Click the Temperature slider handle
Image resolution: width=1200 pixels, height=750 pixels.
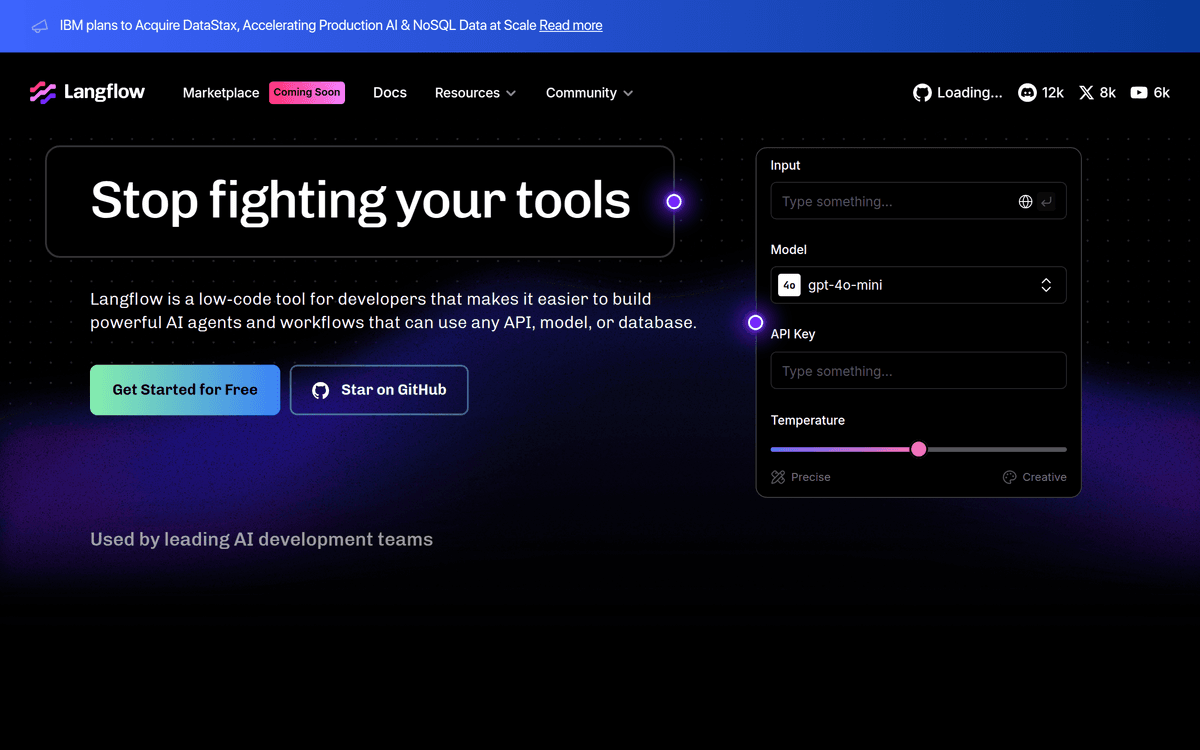[919, 450]
